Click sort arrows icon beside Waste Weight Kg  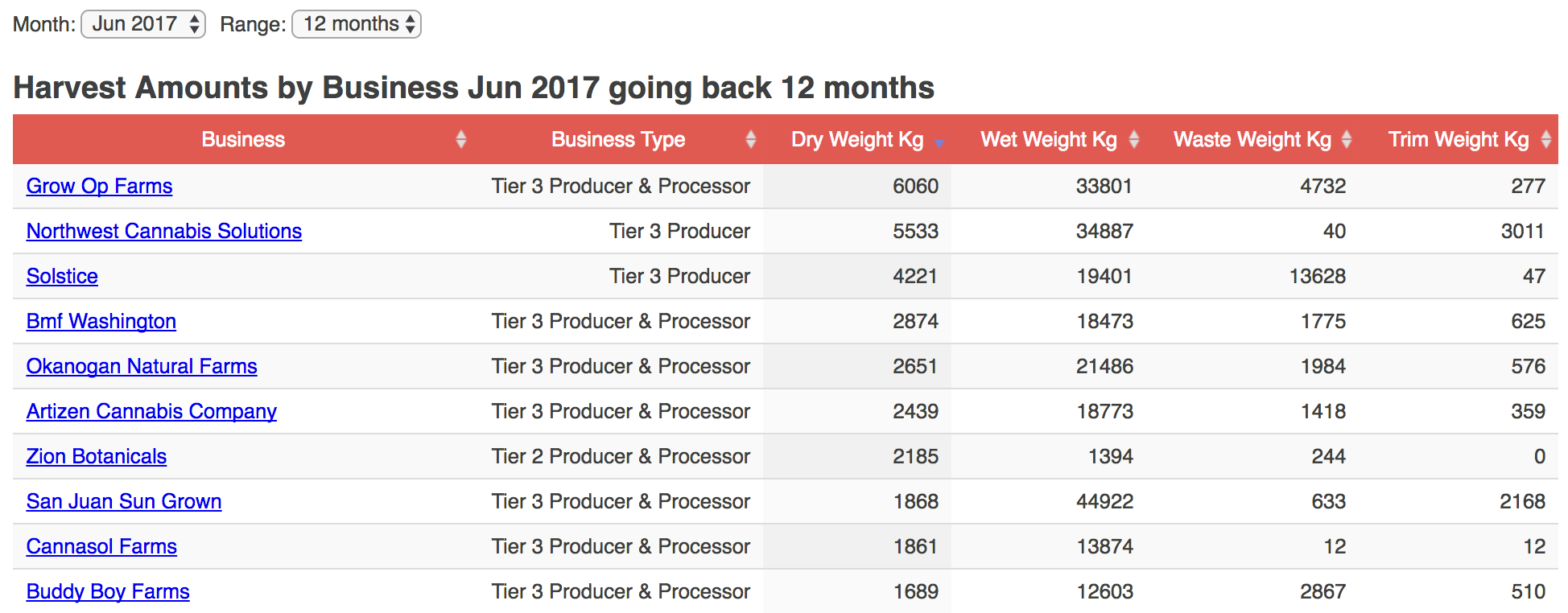click(1347, 139)
